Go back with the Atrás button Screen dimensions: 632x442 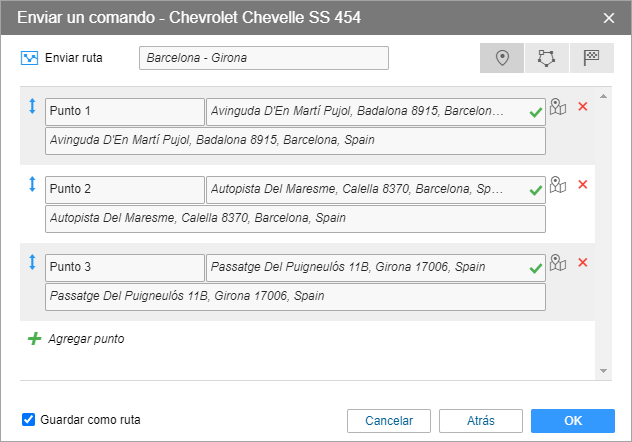coord(481,421)
